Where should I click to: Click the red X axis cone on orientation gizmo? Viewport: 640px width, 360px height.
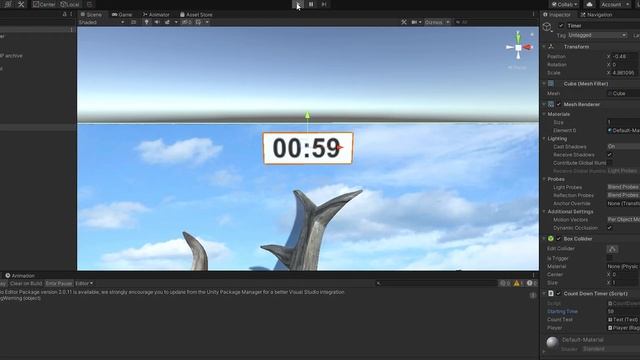point(528,47)
